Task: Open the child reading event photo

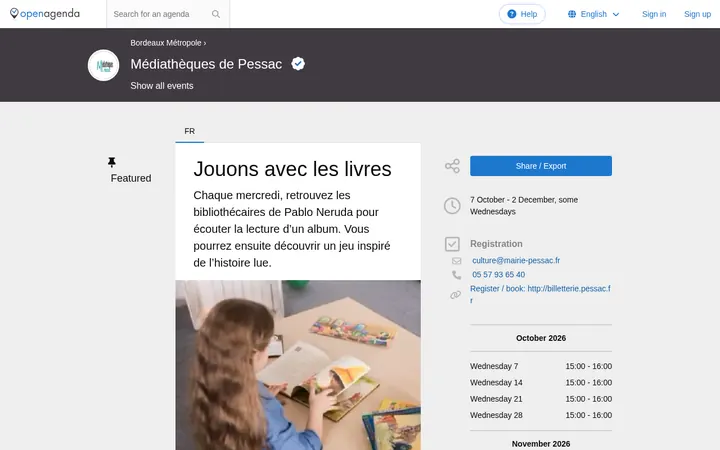Action: coord(298,365)
